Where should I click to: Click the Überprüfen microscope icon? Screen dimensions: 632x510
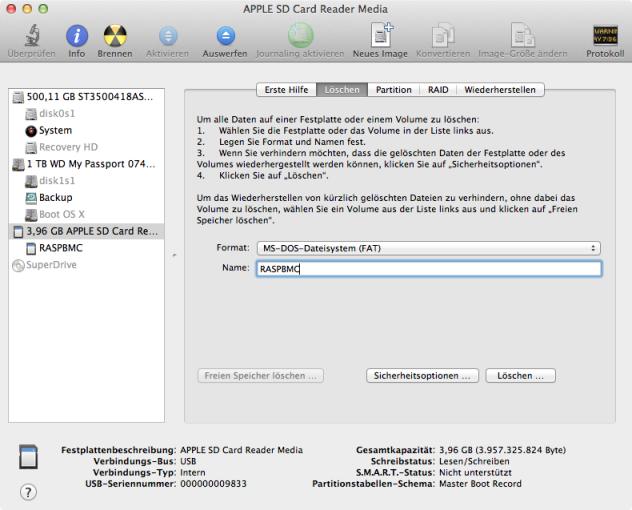[x=32, y=35]
